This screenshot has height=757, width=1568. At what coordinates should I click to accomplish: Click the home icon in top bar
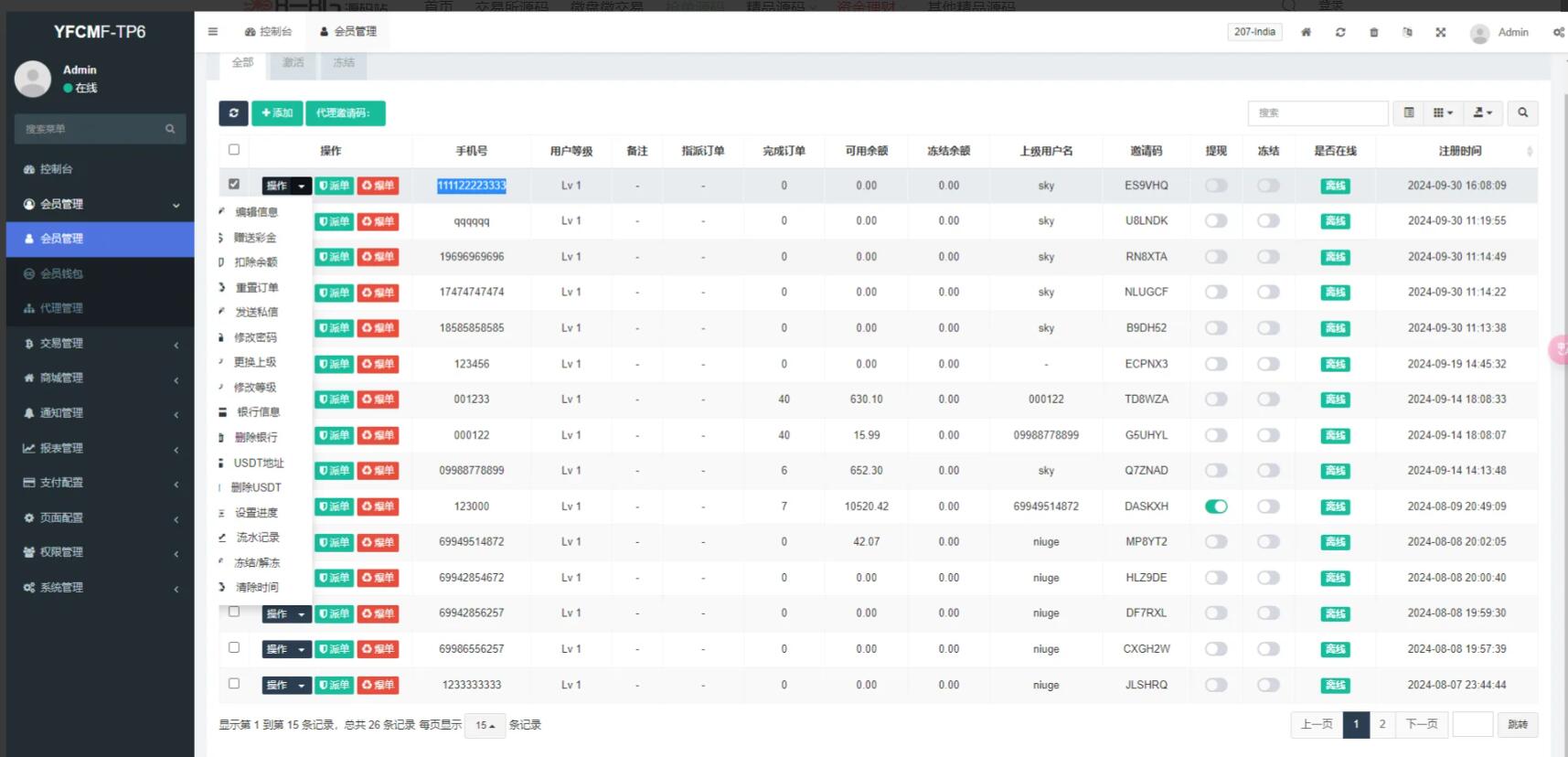pos(1306,32)
